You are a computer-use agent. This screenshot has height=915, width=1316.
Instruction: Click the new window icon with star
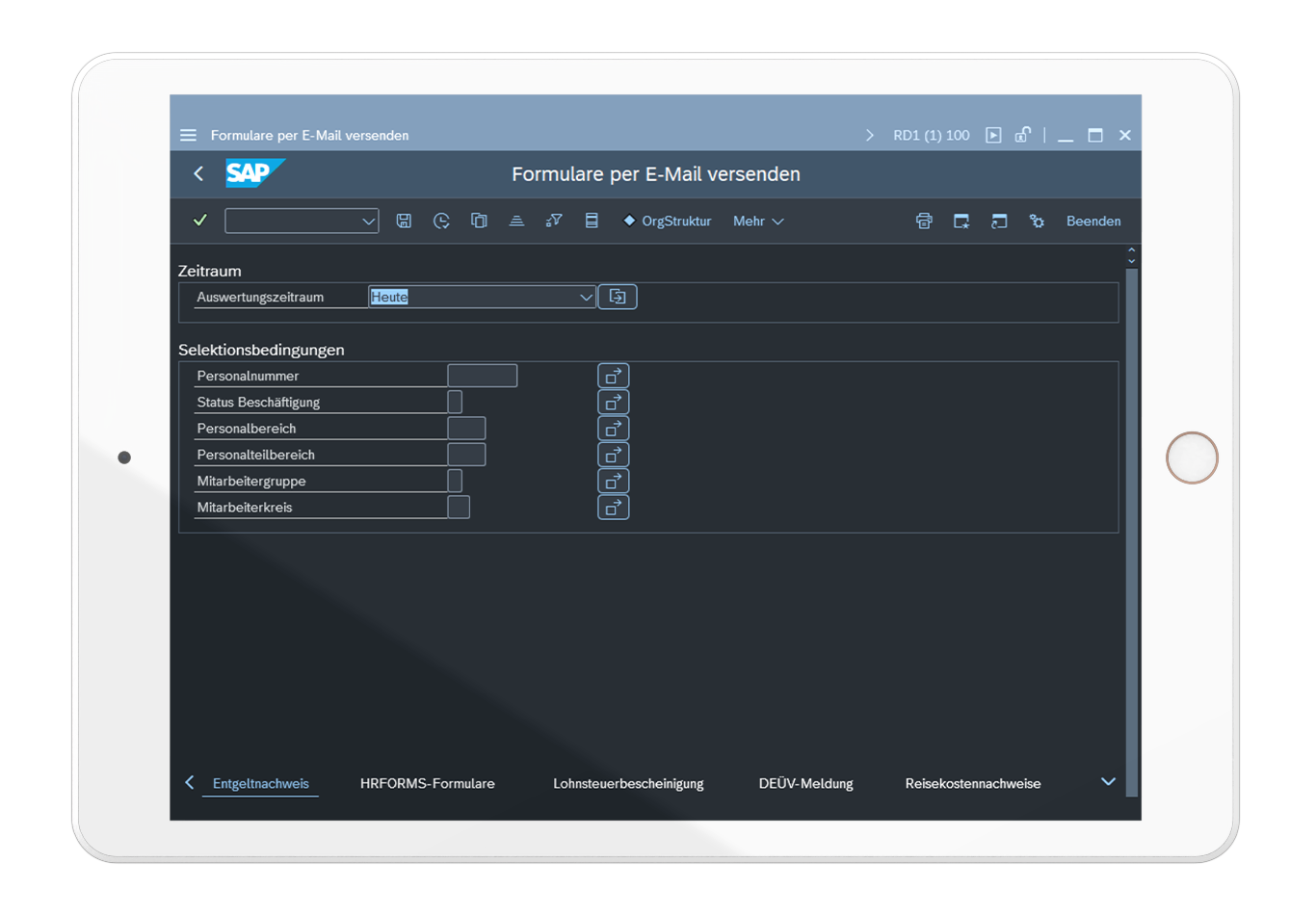[x=961, y=221]
